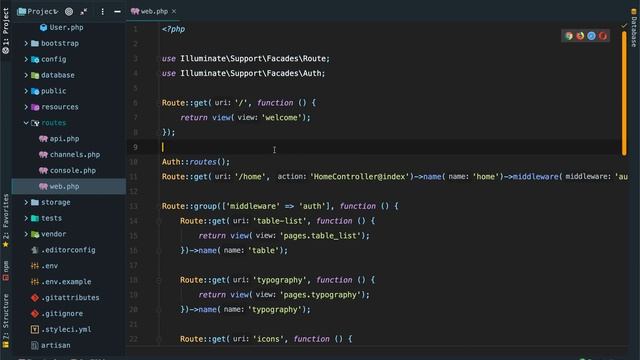Open the Database tool window
The height and width of the screenshot is (360, 640).
[x=633, y=28]
